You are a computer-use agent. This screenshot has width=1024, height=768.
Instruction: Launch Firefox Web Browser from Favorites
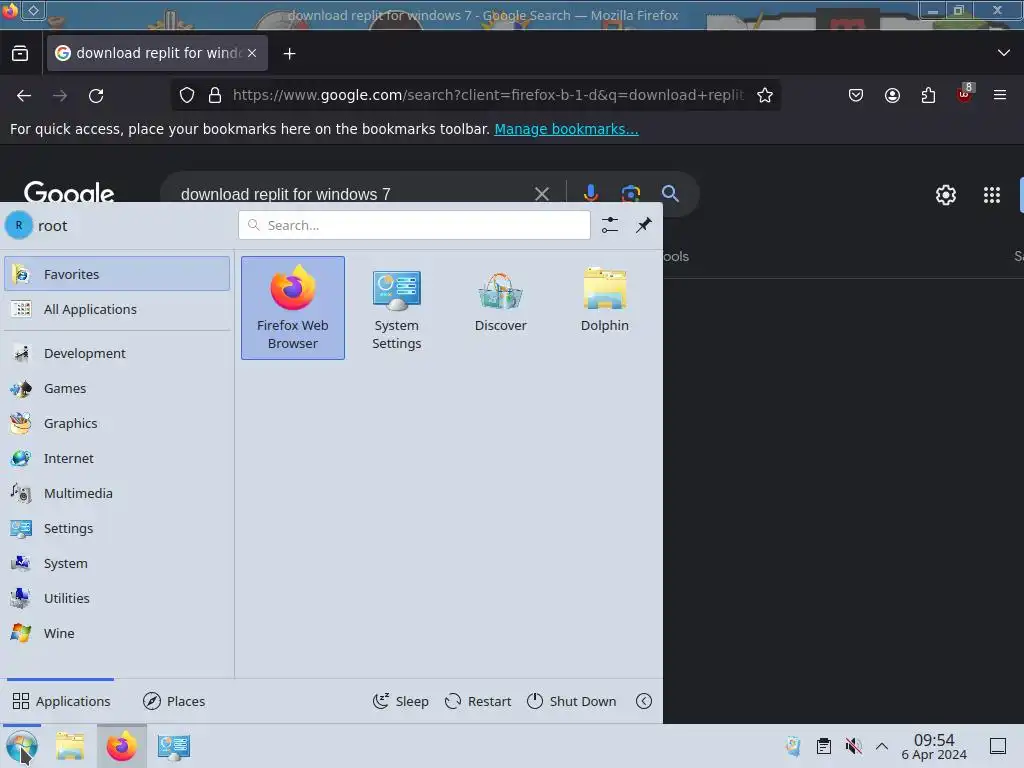(x=293, y=308)
